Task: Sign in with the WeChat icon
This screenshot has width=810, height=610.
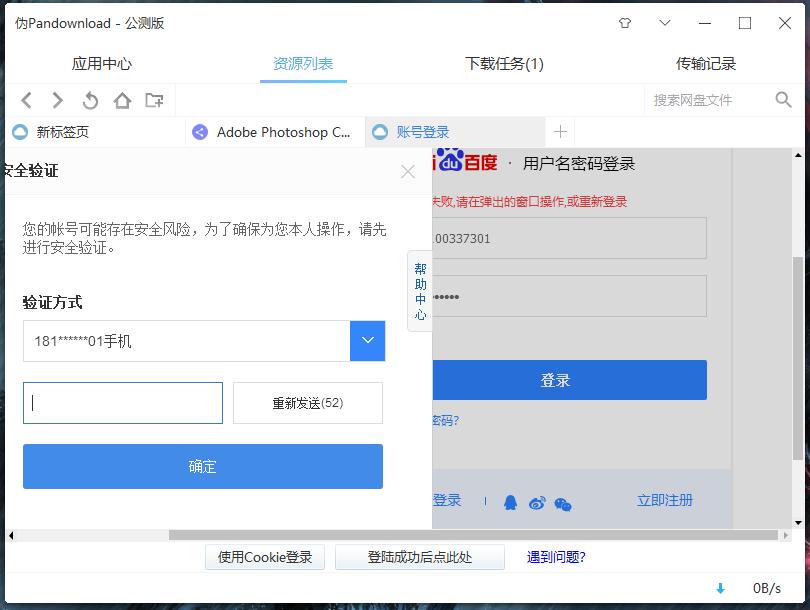Action: [x=564, y=504]
